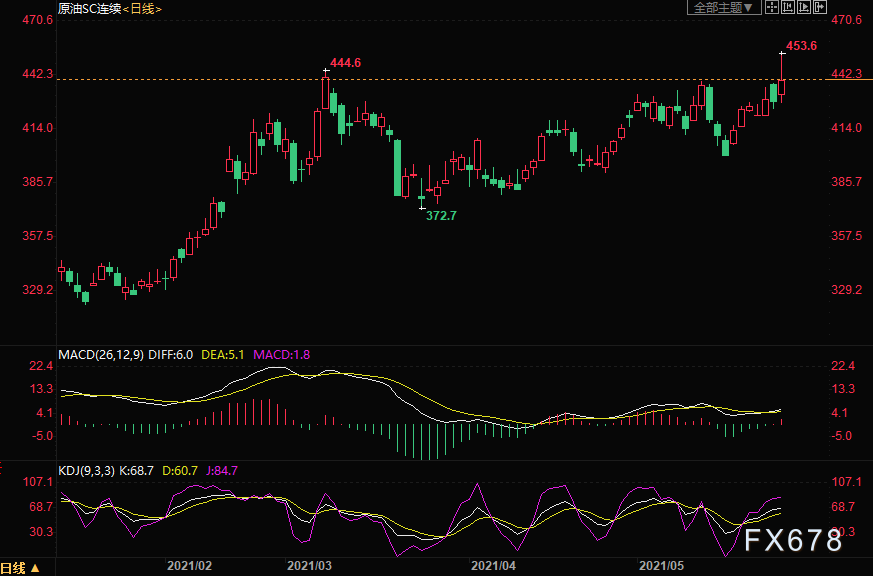This screenshot has height=576, width=873.
Task: Click the crosshair cursor icon
Action: 771,8
